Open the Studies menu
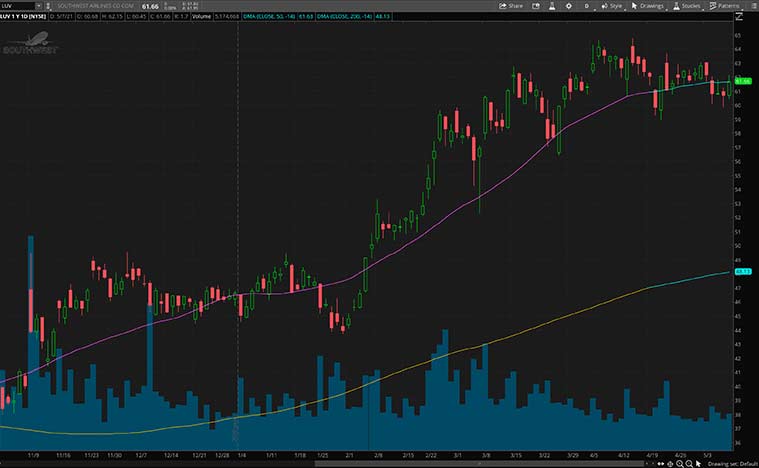 (686, 6)
